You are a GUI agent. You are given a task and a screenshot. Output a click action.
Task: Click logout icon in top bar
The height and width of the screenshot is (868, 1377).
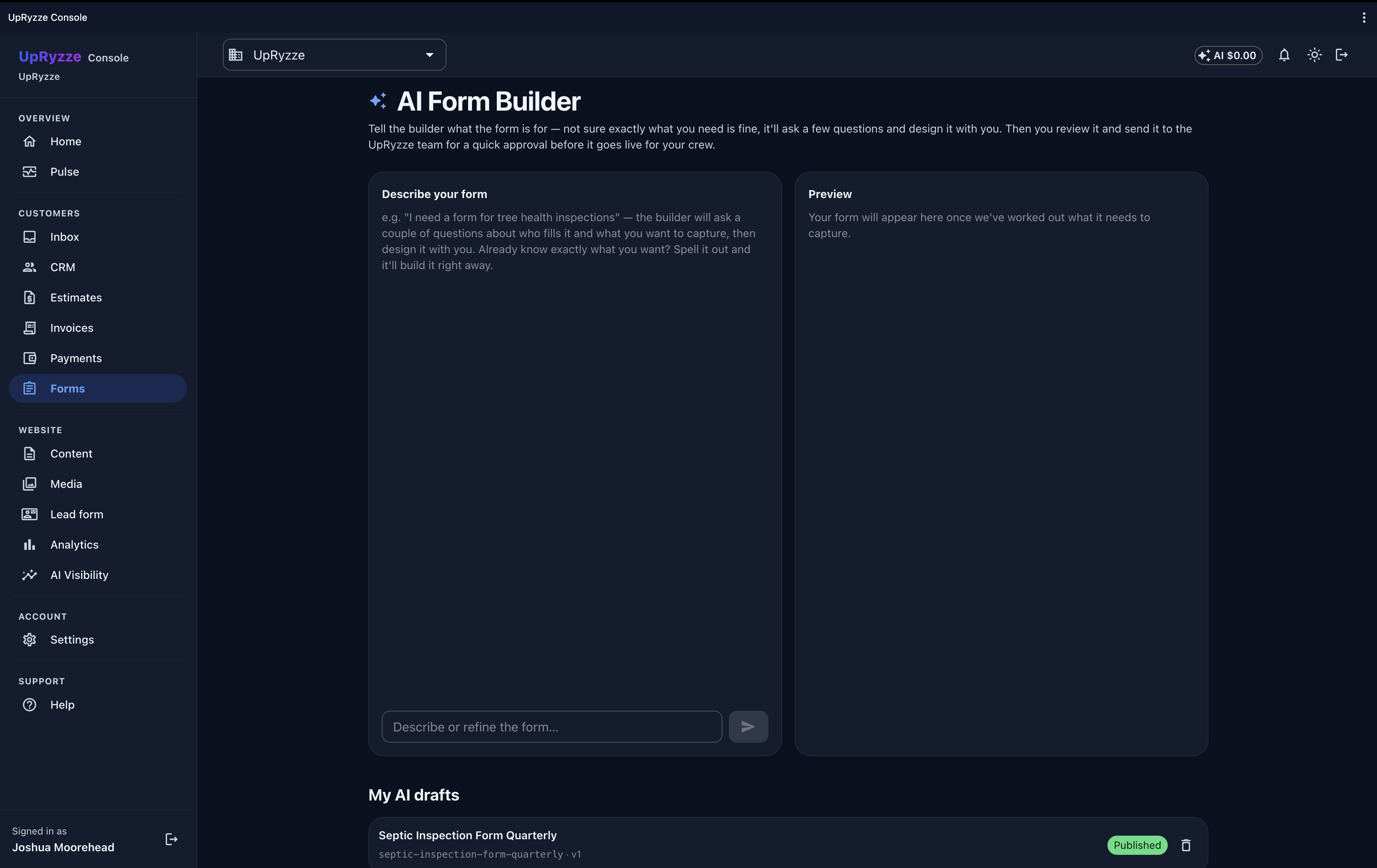click(1341, 55)
